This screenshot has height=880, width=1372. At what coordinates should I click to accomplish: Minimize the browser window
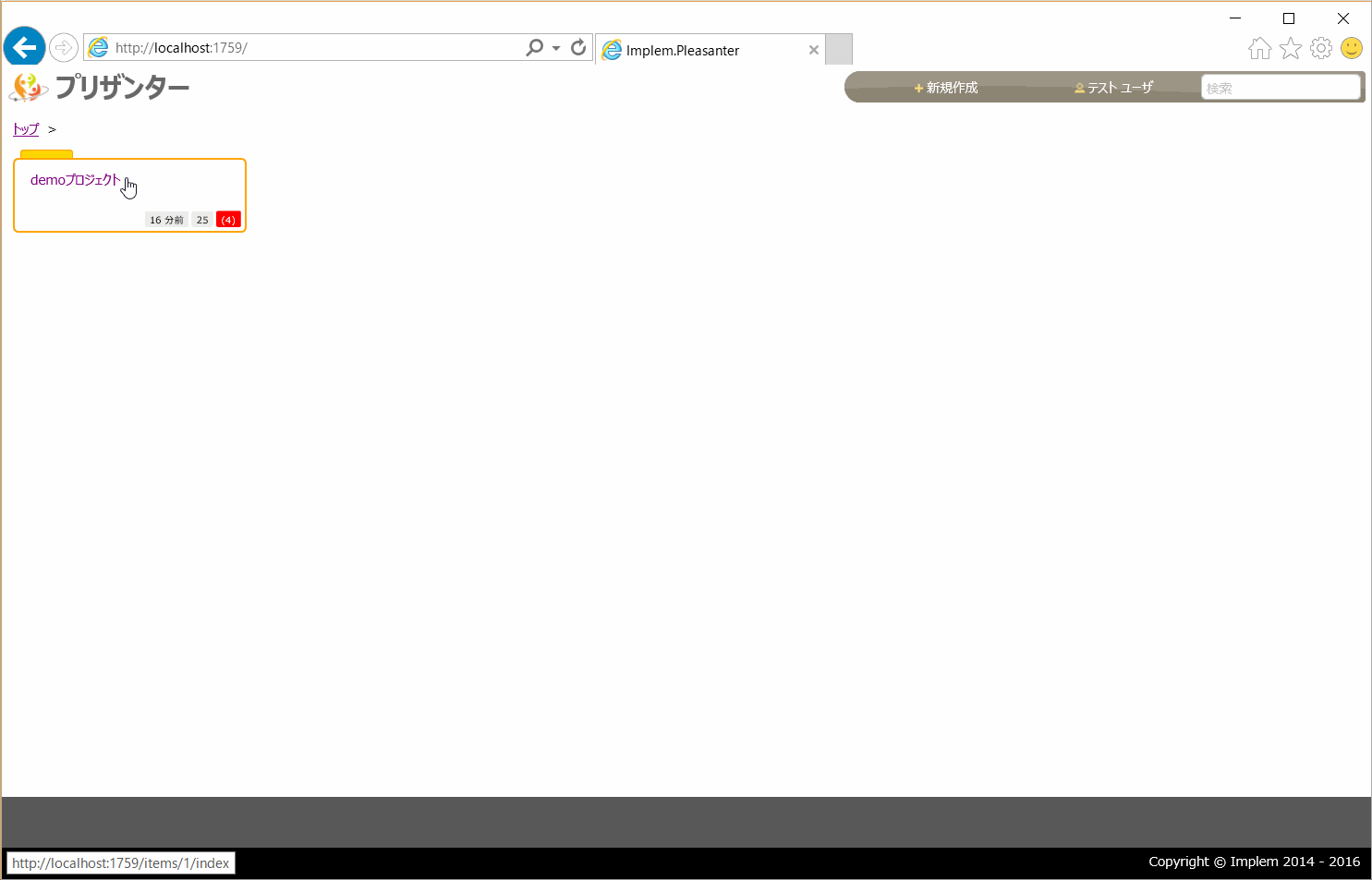click(1235, 18)
